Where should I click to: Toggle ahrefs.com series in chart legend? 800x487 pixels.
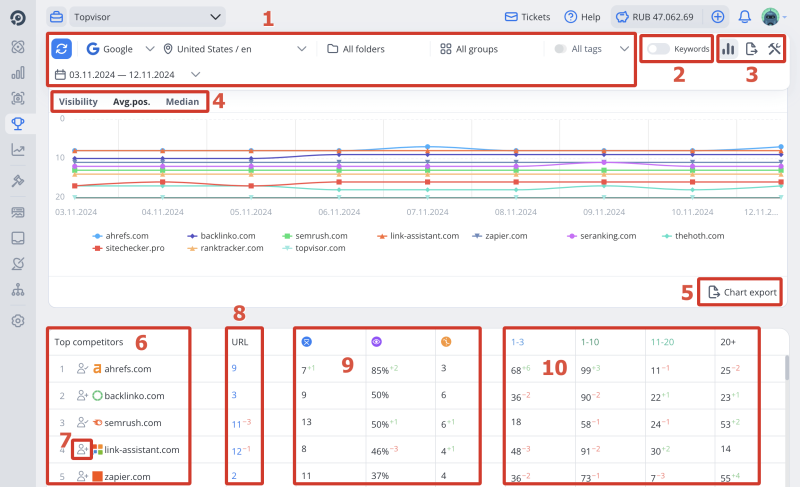pos(120,236)
